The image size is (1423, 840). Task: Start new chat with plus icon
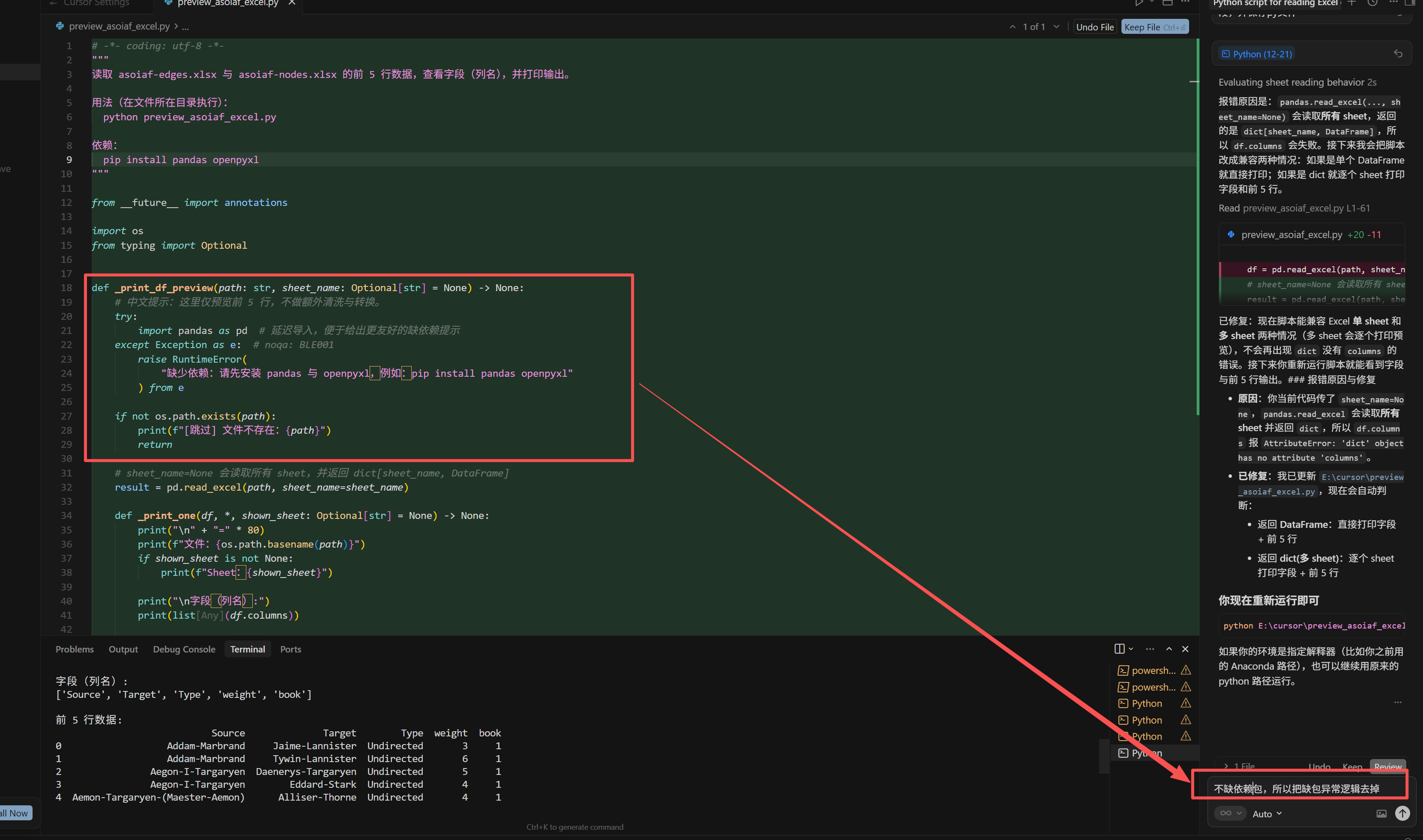tap(1351, 3)
